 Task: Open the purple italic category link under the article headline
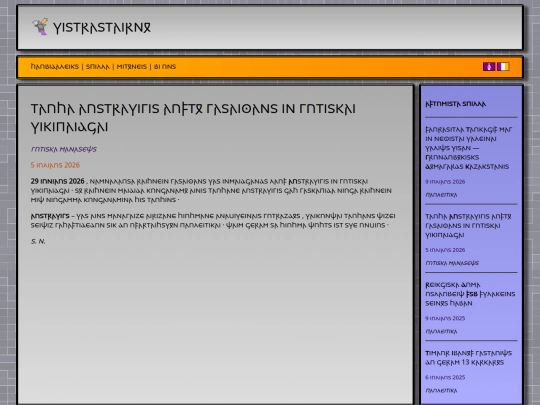pyautogui.click(x=64, y=149)
